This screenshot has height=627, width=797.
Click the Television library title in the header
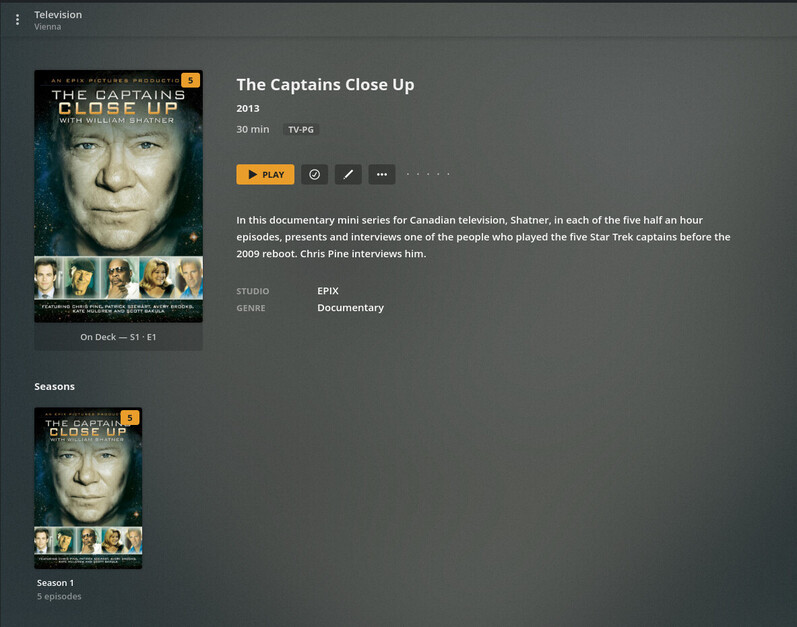coord(58,15)
